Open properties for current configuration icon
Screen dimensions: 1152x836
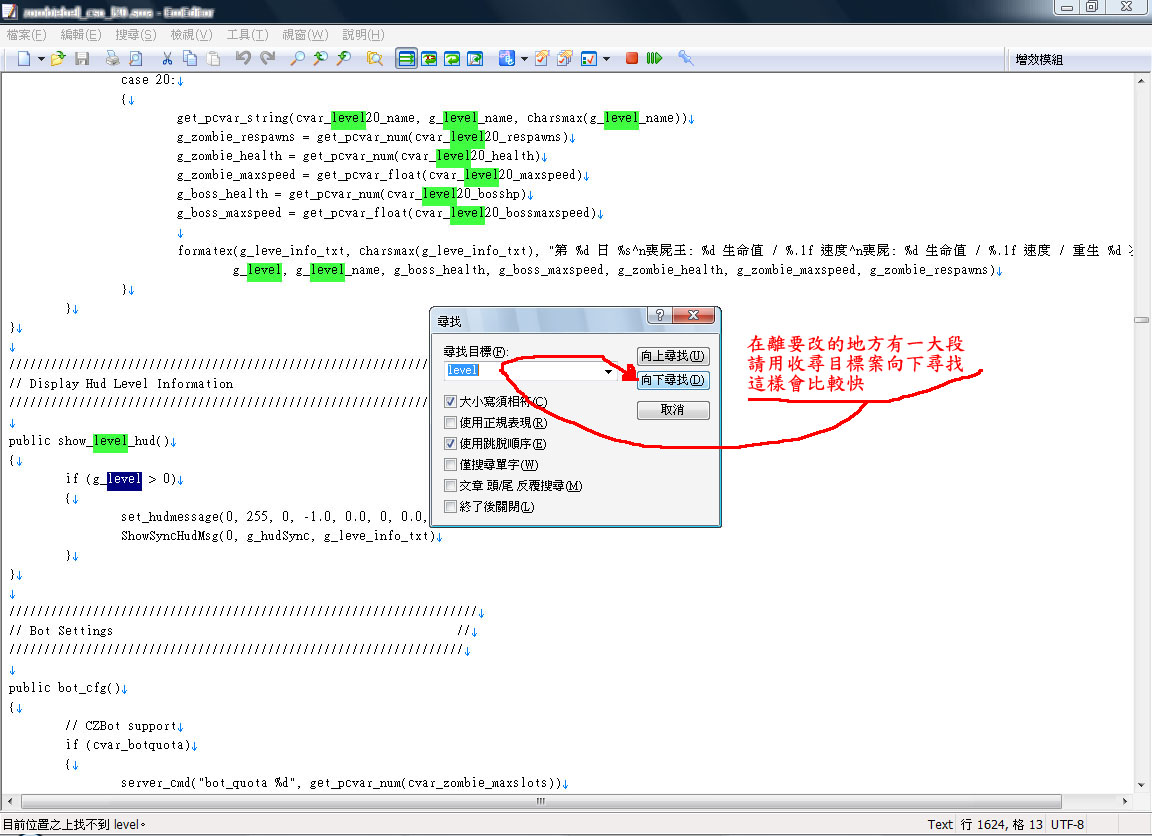coord(541,59)
